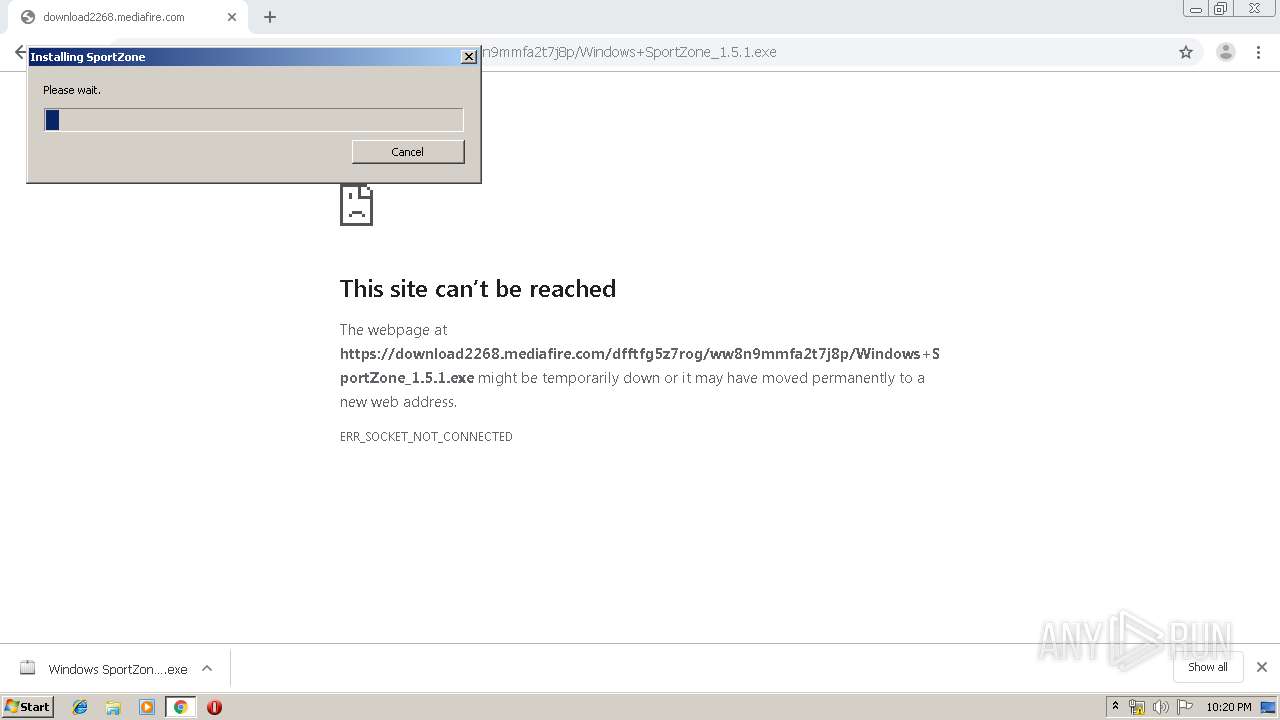Open the downloaded Windows SportZon....exe item
The width and height of the screenshot is (1280, 720).
click(x=118, y=669)
